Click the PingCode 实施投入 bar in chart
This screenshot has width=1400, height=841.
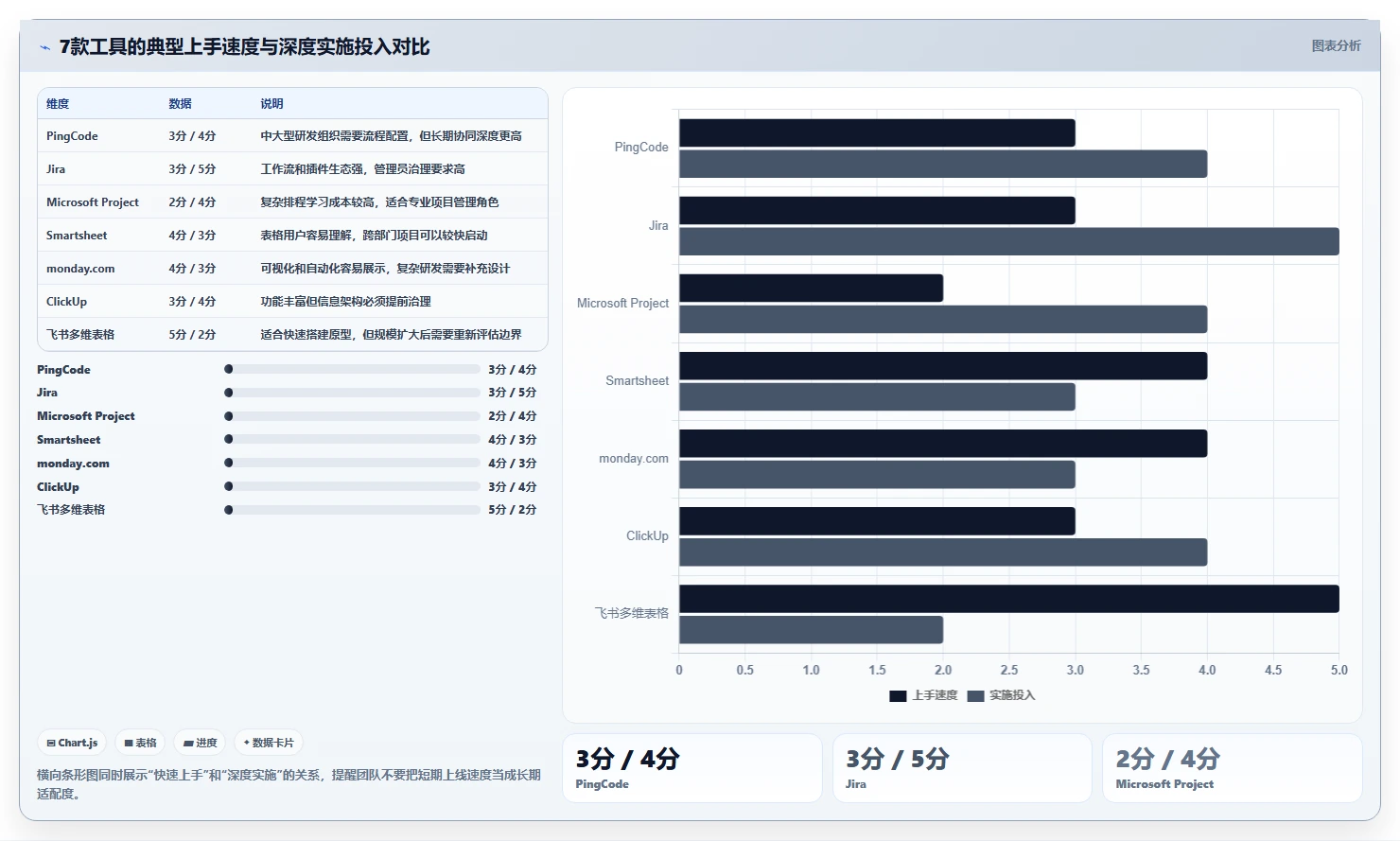point(943,164)
